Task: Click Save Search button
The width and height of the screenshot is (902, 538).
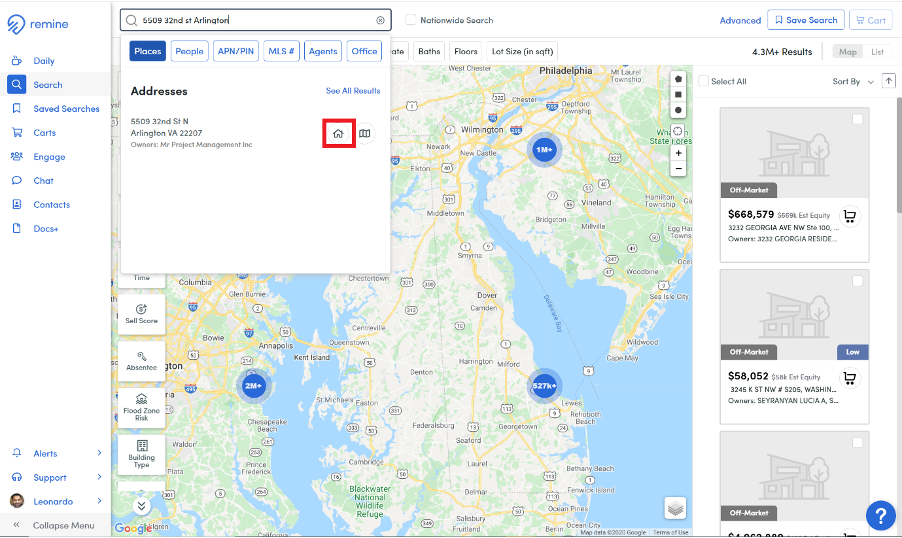Action: pos(806,20)
